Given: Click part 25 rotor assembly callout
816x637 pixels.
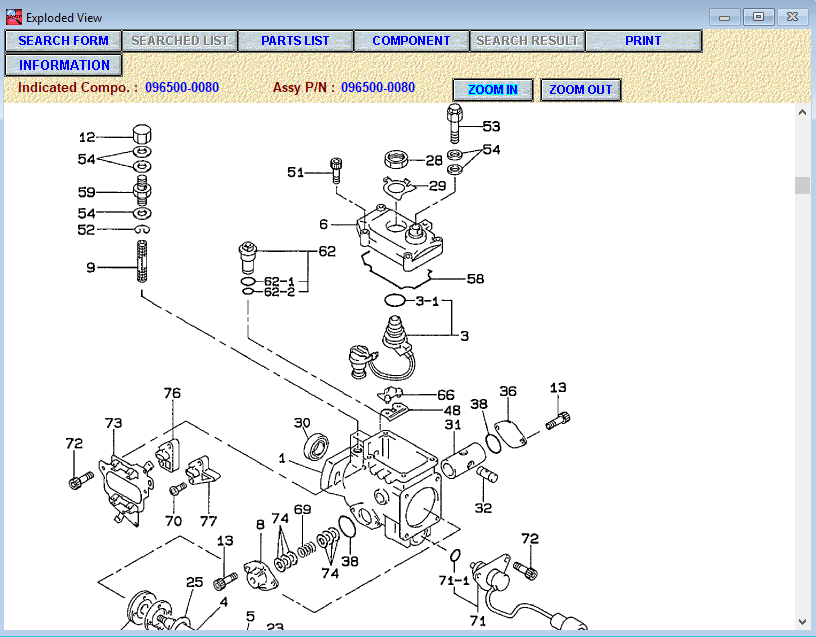Looking at the screenshot, I should [x=196, y=581].
